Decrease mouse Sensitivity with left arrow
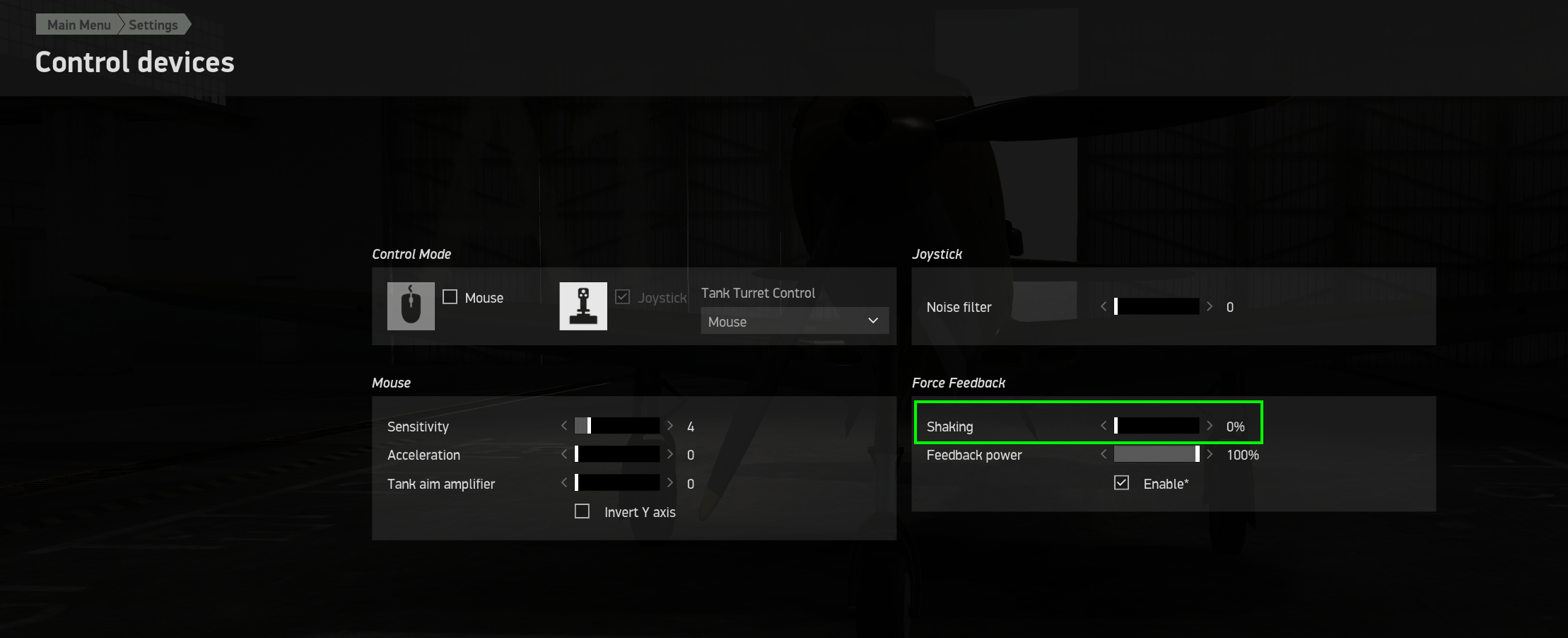The image size is (1568, 638). click(x=564, y=426)
